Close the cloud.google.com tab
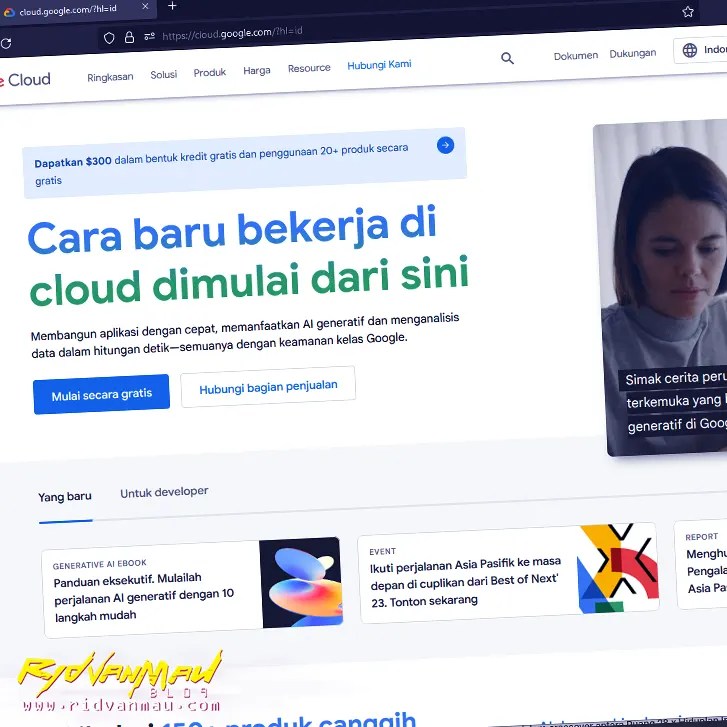727x727 pixels. [145, 6]
